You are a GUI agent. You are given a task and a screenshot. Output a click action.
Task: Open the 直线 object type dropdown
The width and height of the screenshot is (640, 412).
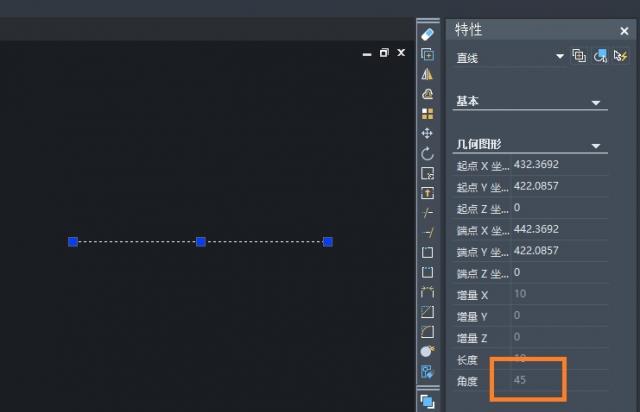coord(560,56)
